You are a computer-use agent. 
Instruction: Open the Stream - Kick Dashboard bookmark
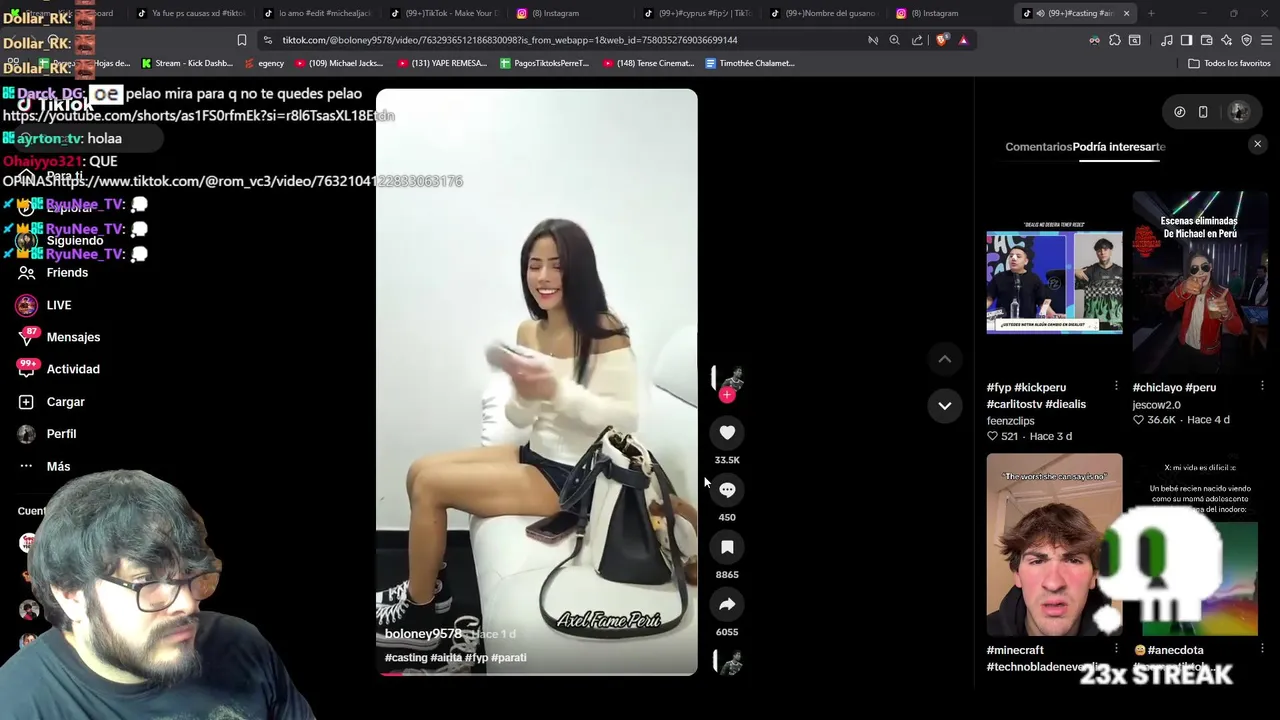187,63
